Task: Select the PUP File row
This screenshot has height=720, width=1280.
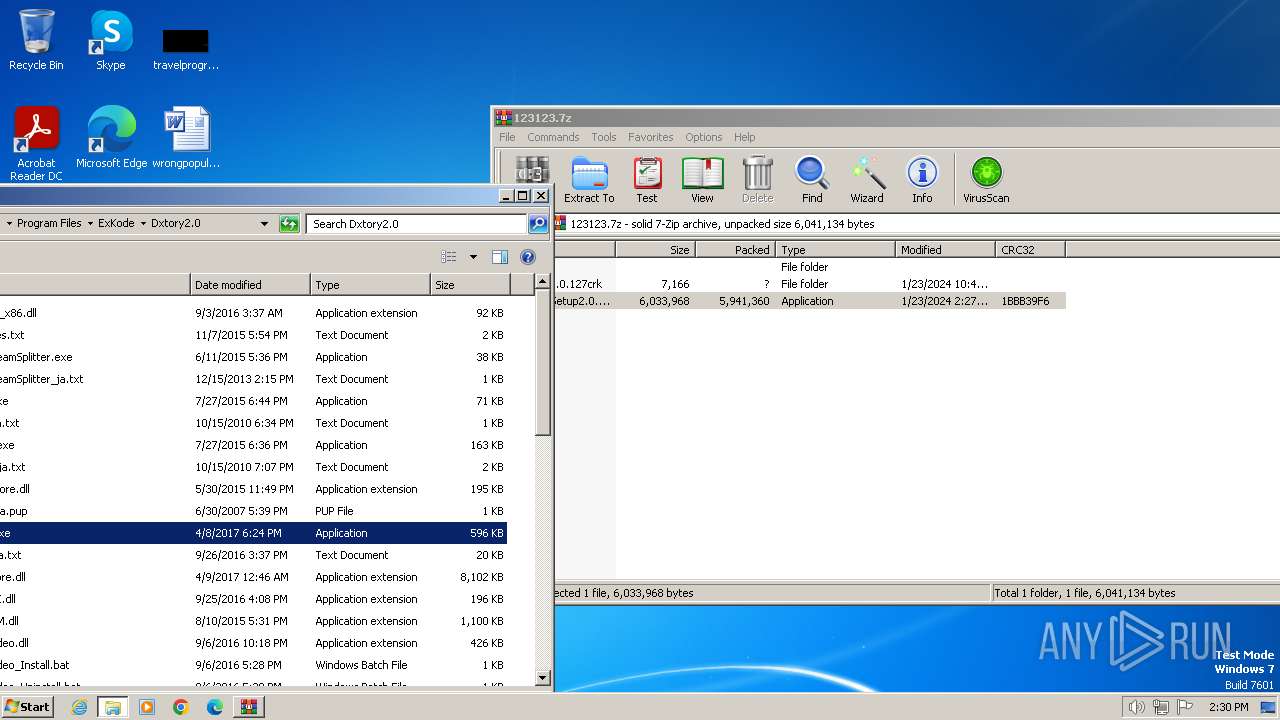Action: [x=253, y=511]
